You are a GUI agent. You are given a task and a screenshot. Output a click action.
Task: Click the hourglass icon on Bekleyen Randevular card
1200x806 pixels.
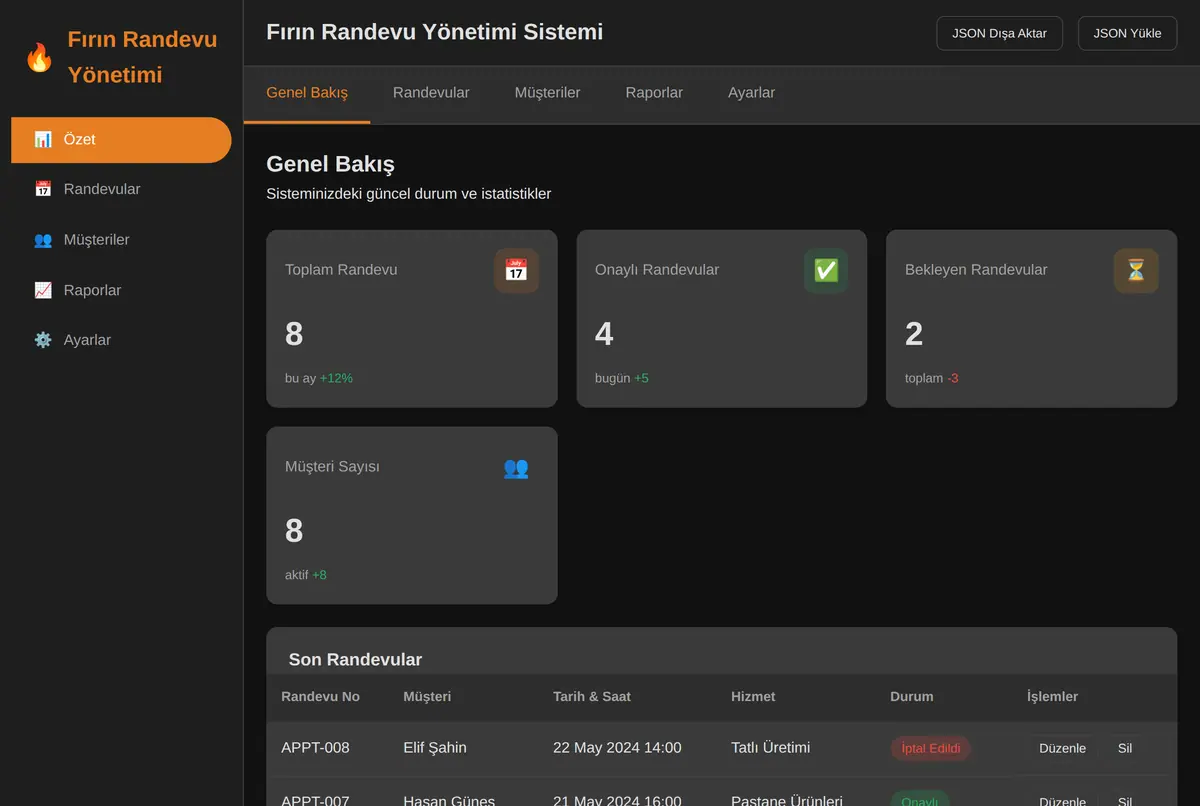[x=1136, y=270]
